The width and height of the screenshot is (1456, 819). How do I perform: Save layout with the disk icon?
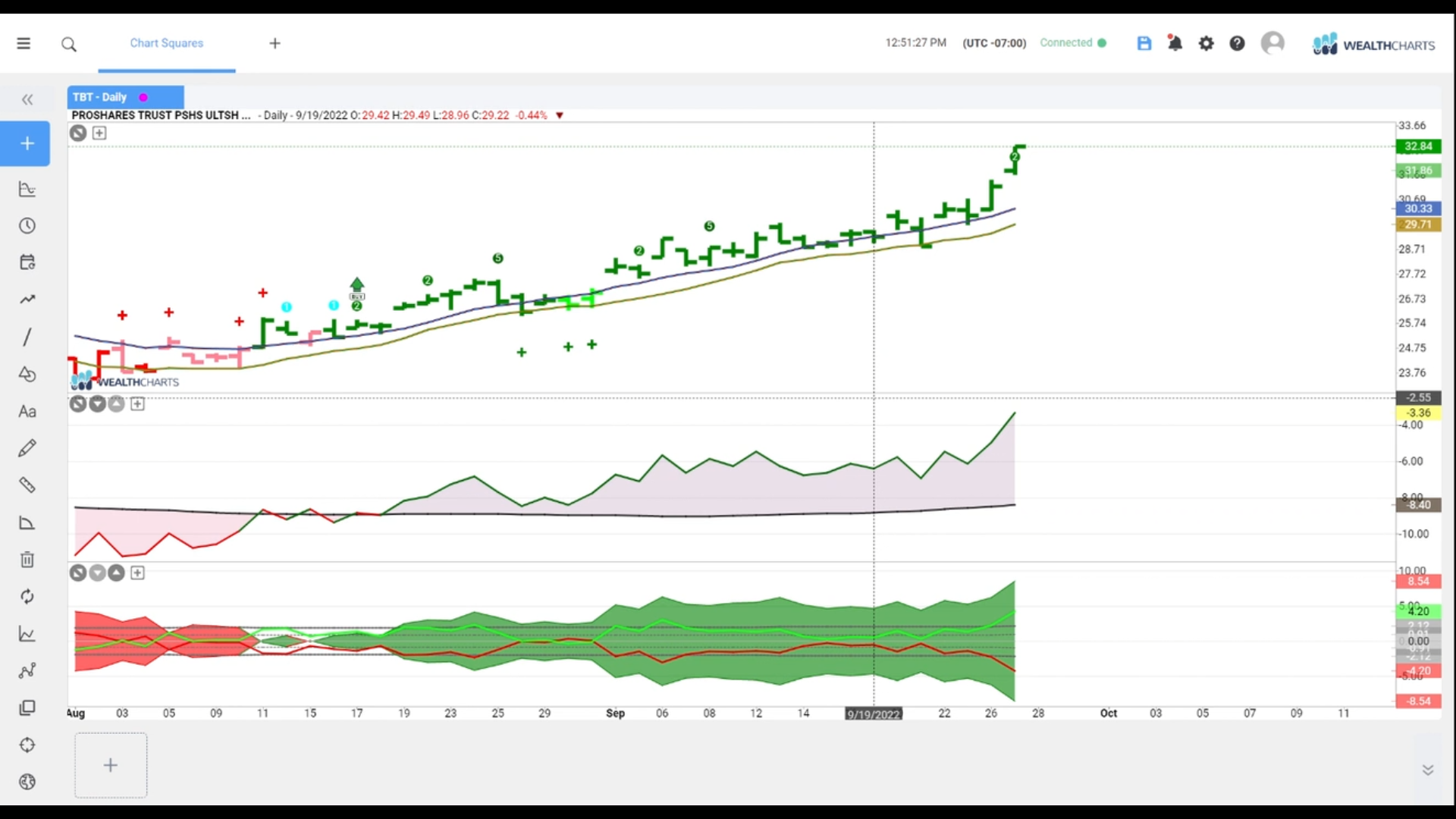(1144, 43)
